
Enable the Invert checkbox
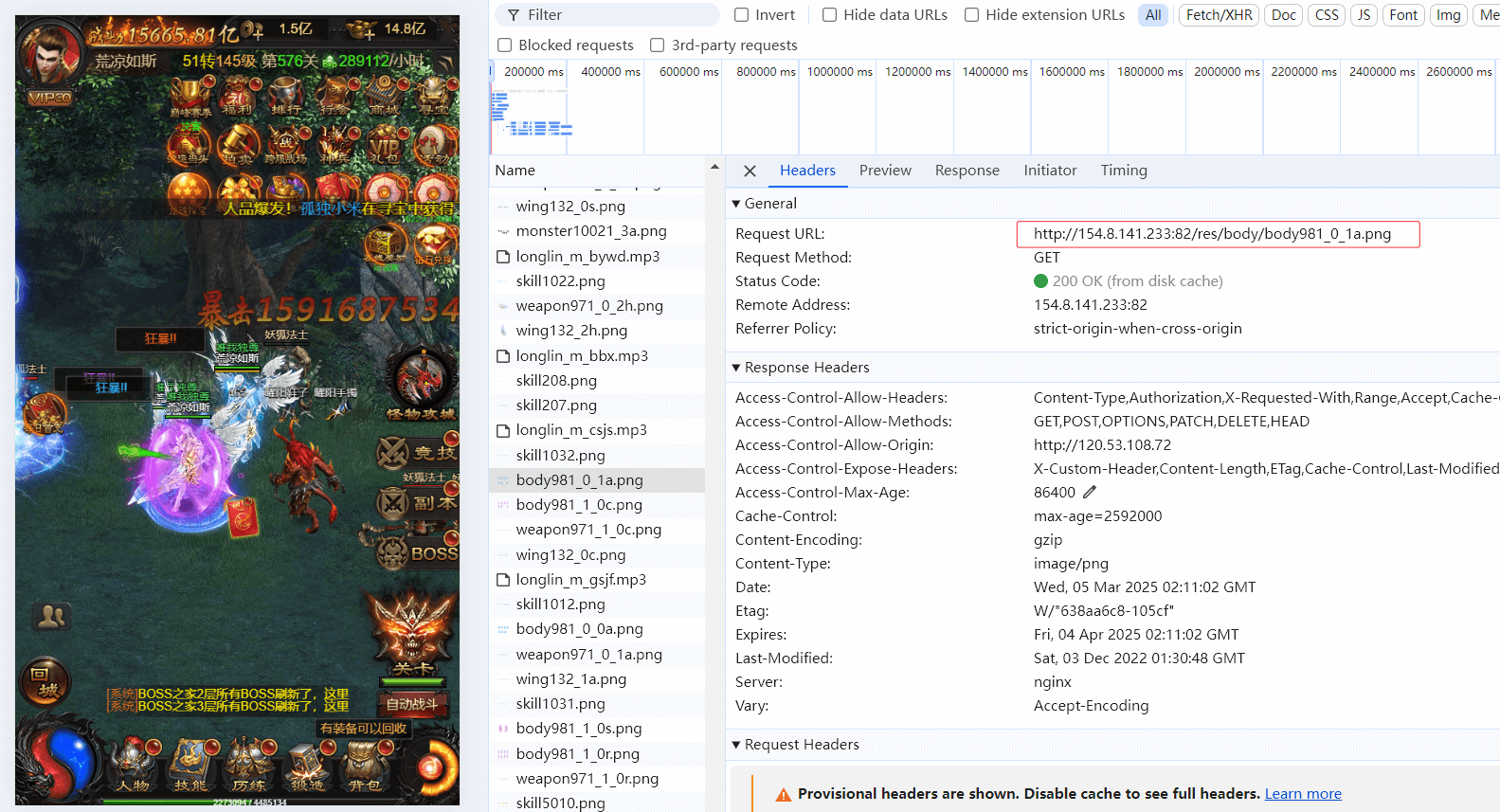[742, 15]
